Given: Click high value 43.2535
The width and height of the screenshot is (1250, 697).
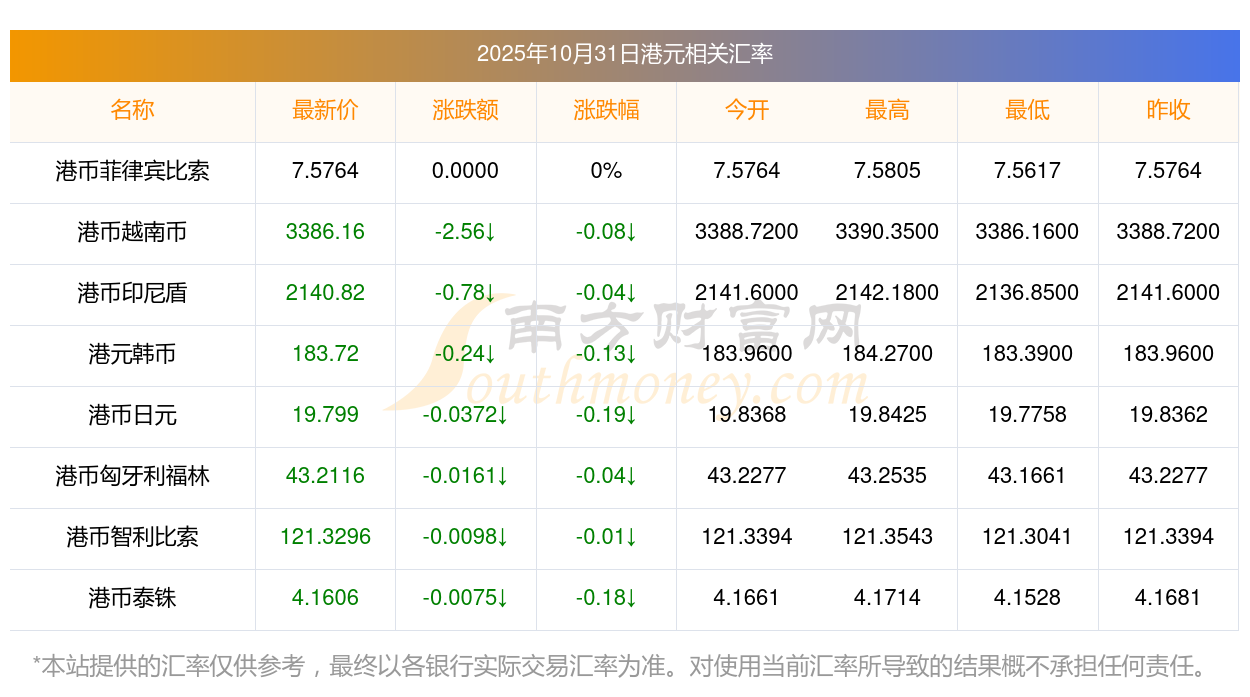Looking at the screenshot, I should click(887, 476).
